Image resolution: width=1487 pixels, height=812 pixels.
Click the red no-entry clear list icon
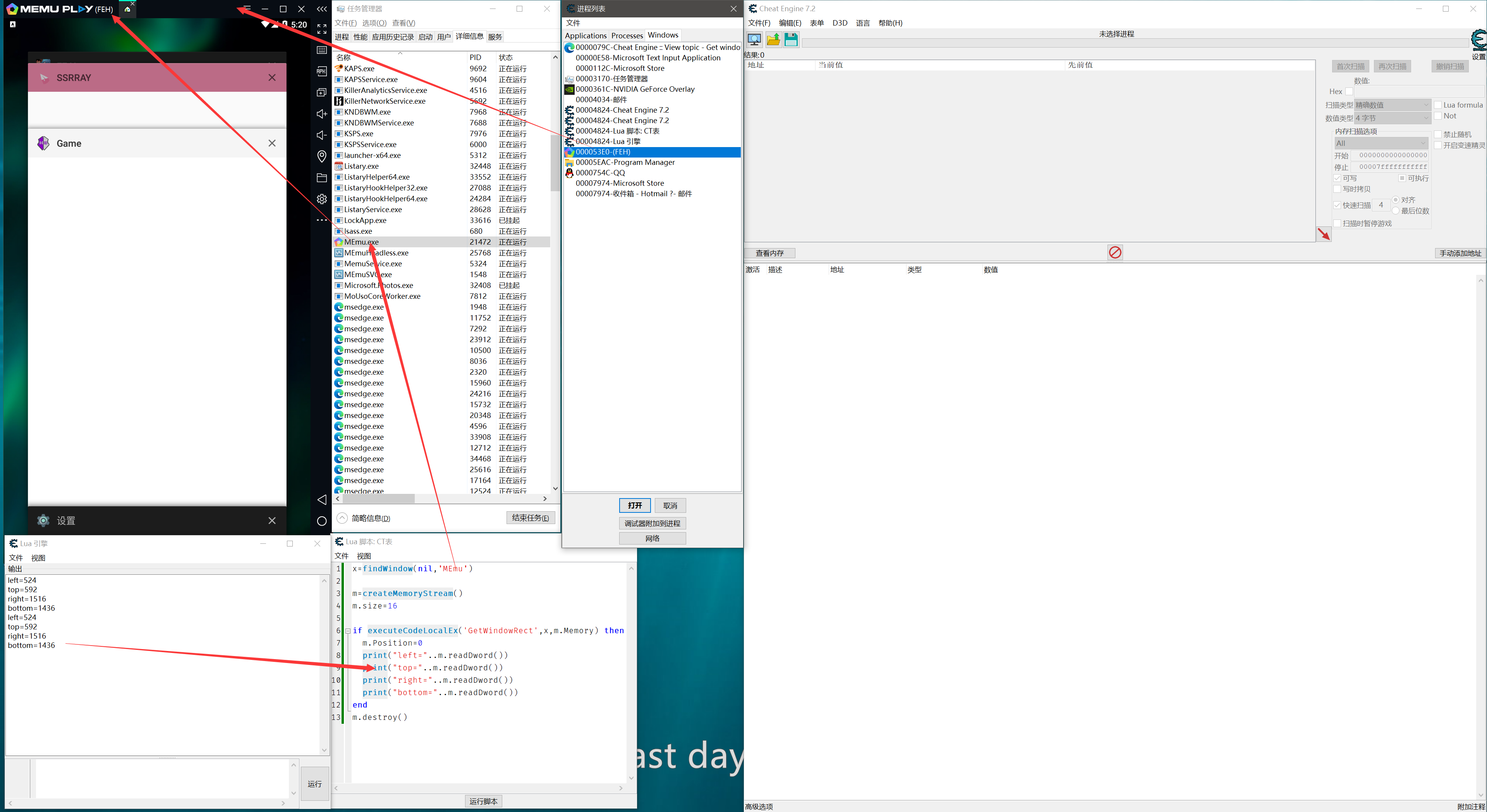[1115, 252]
